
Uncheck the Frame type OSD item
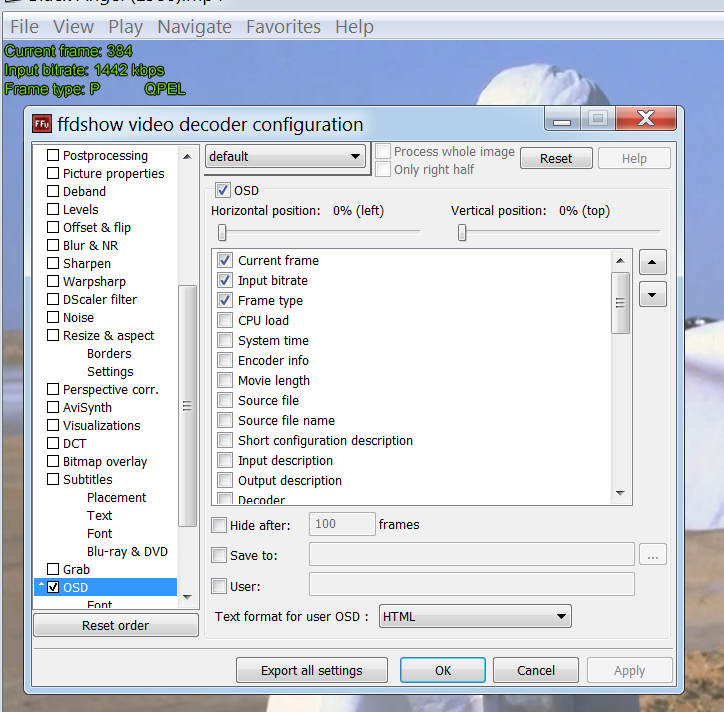pyautogui.click(x=225, y=300)
